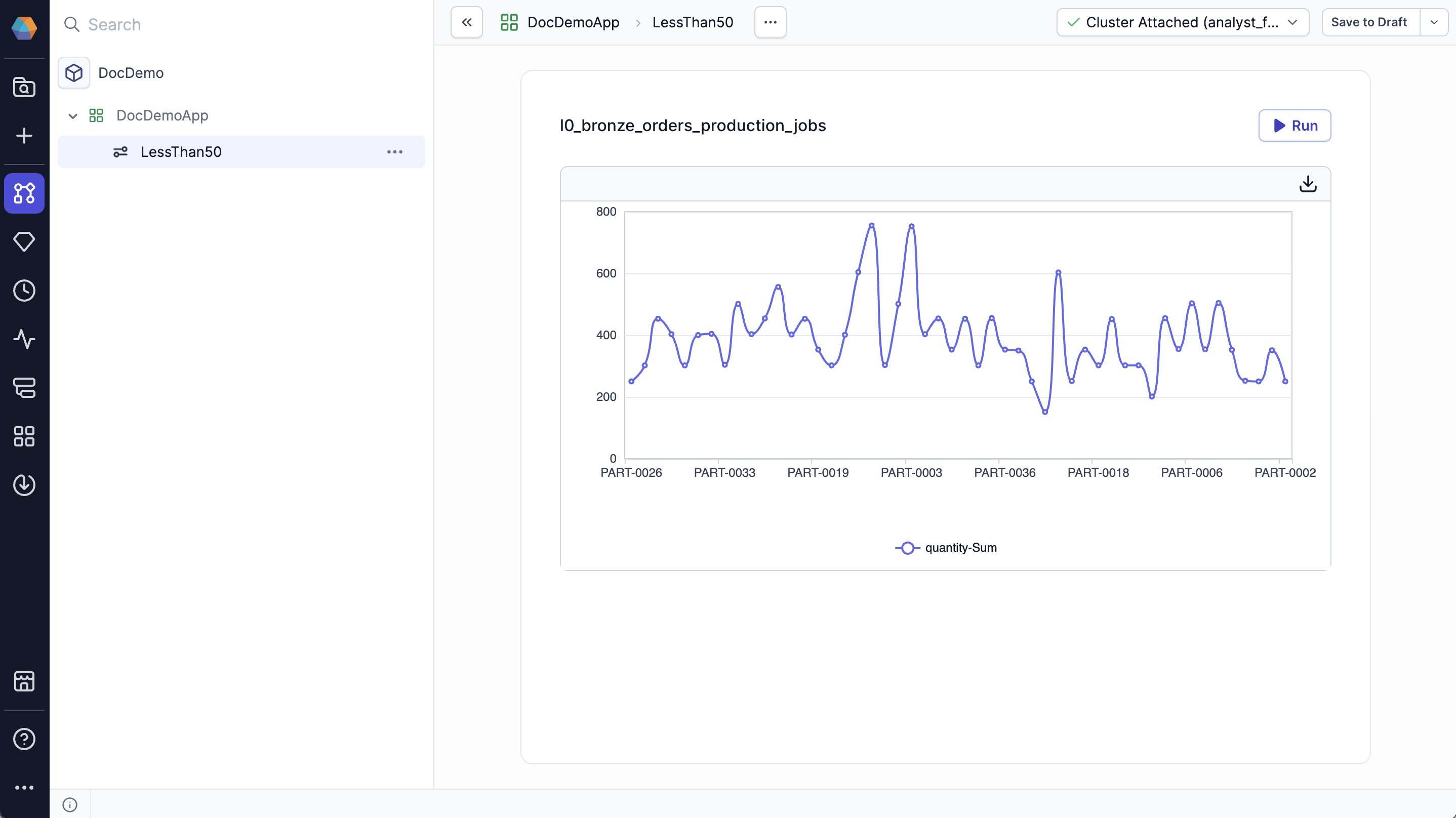
Task: Click DocDemoApp breadcrumb link
Action: (574, 23)
